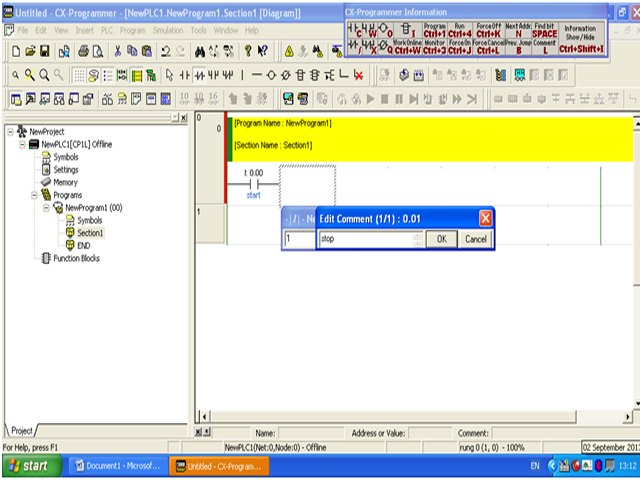Open the Tools menu
Image resolution: width=640 pixels, height=480 pixels.
point(198,31)
